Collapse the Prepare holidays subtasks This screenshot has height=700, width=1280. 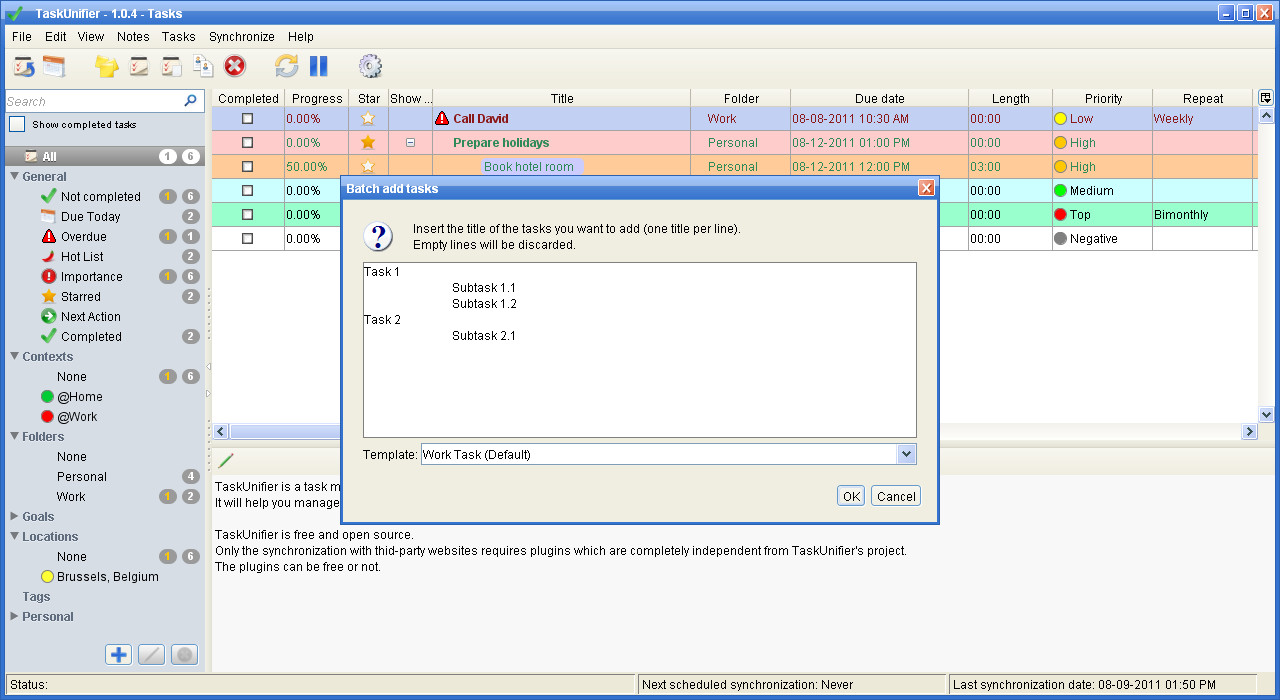pos(410,143)
